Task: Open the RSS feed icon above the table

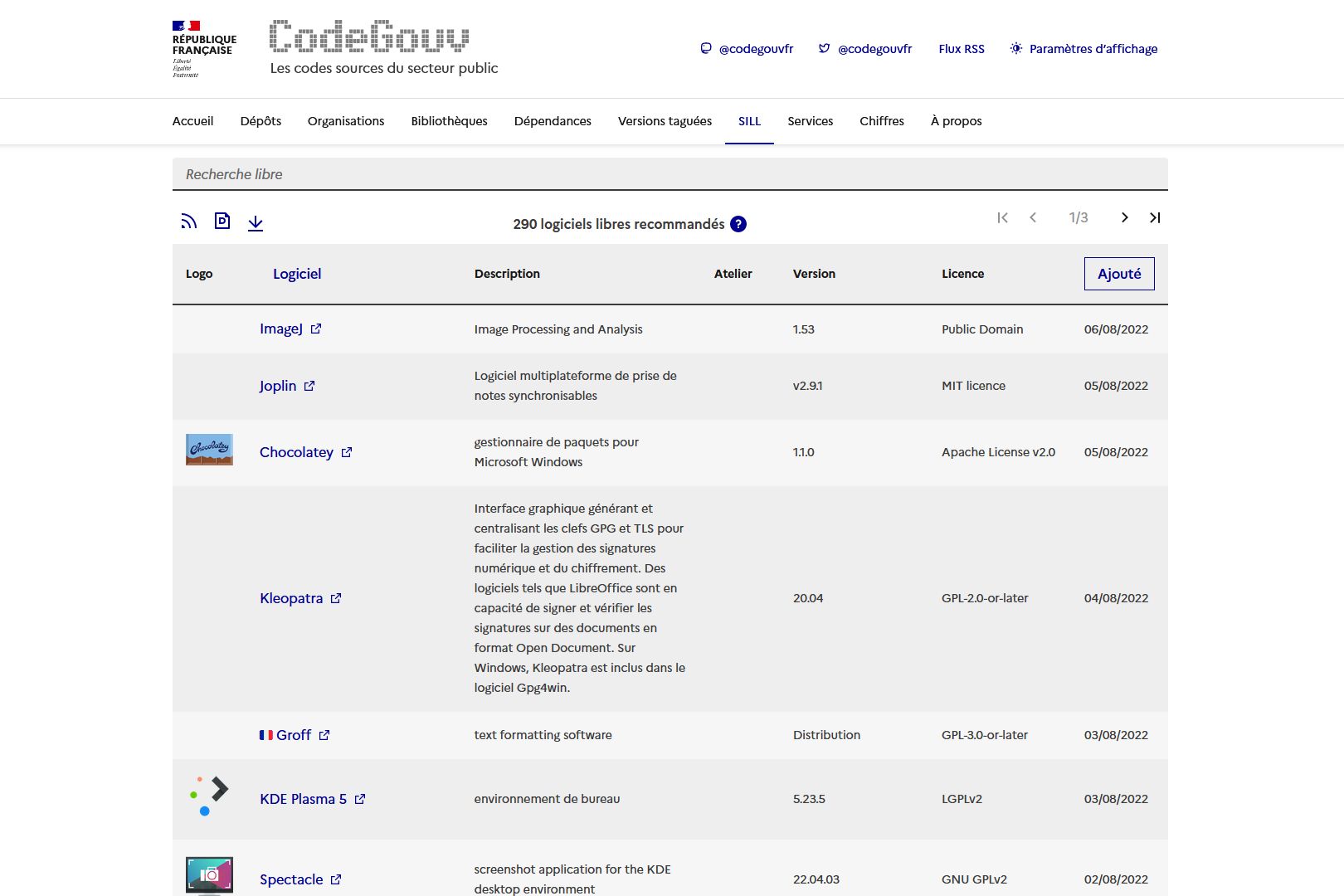Action: pyautogui.click(x=189, y=222)
